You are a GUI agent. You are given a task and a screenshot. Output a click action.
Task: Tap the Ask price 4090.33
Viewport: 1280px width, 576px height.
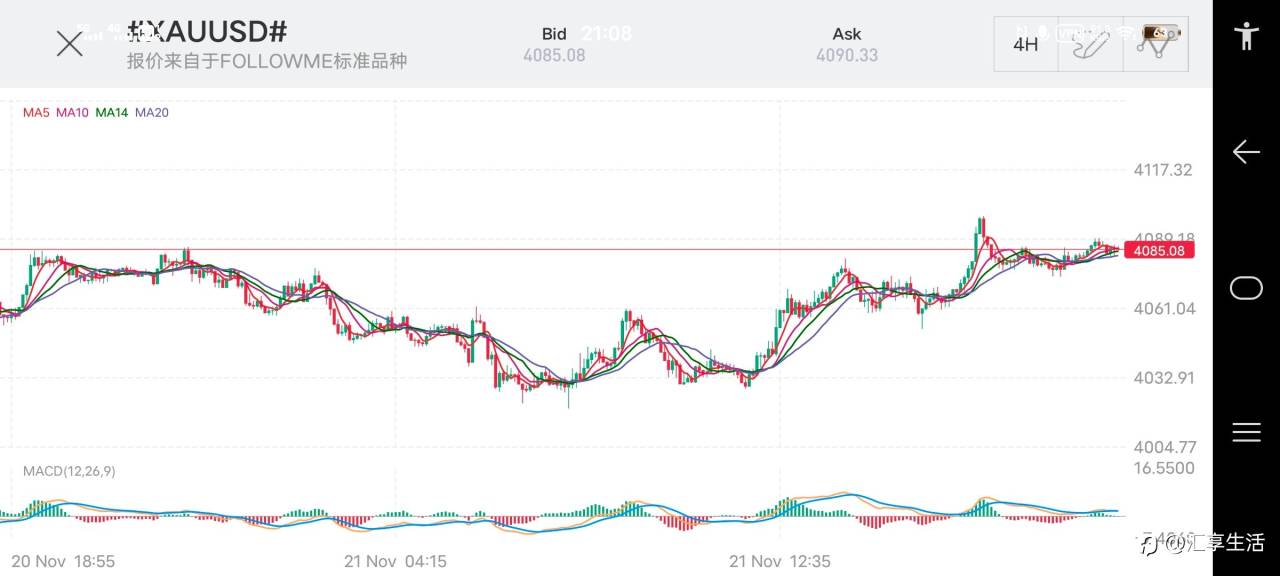click(847, 55)
